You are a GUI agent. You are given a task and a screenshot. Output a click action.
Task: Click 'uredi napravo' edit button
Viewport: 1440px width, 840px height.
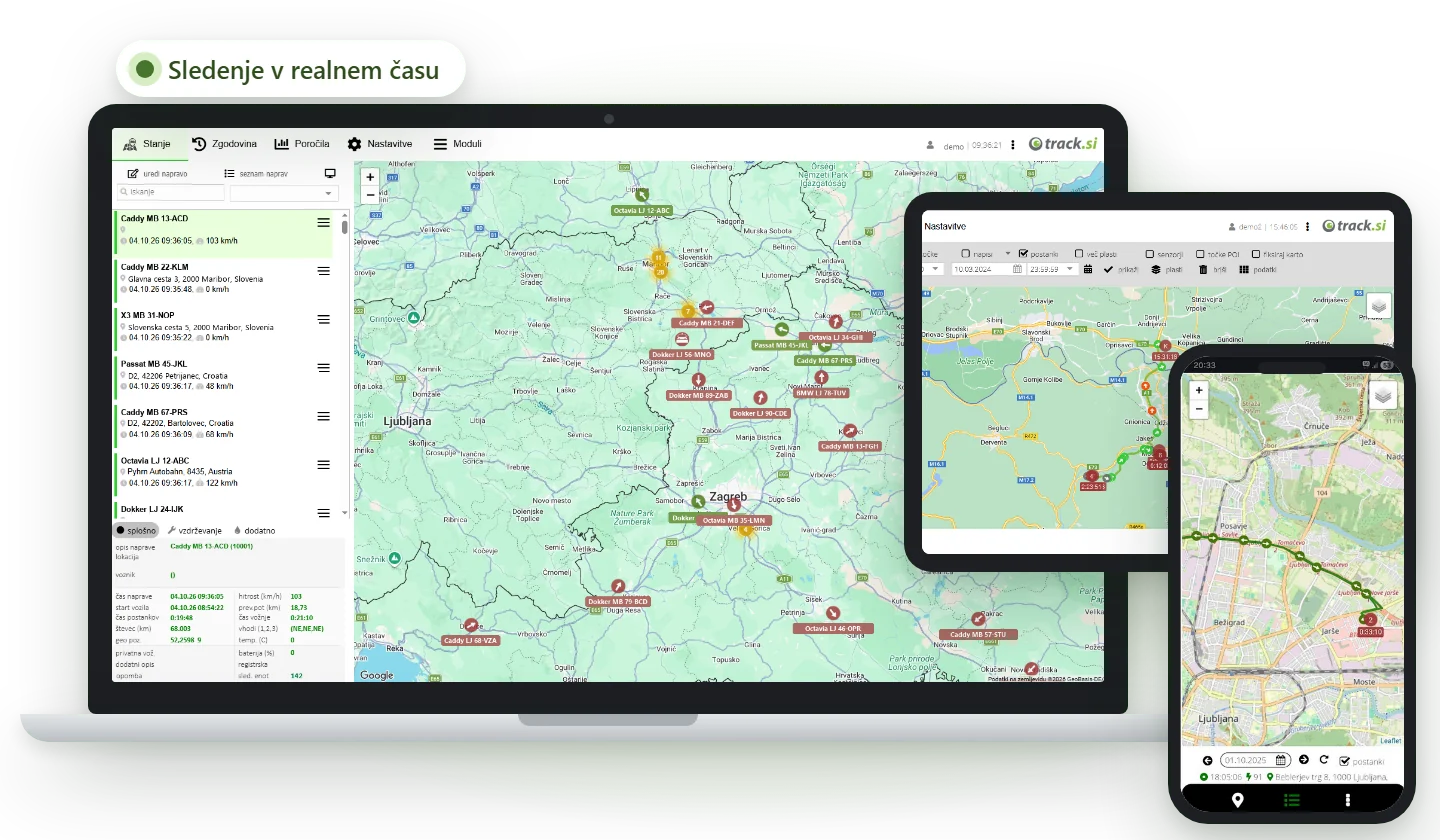coord(157,174)
